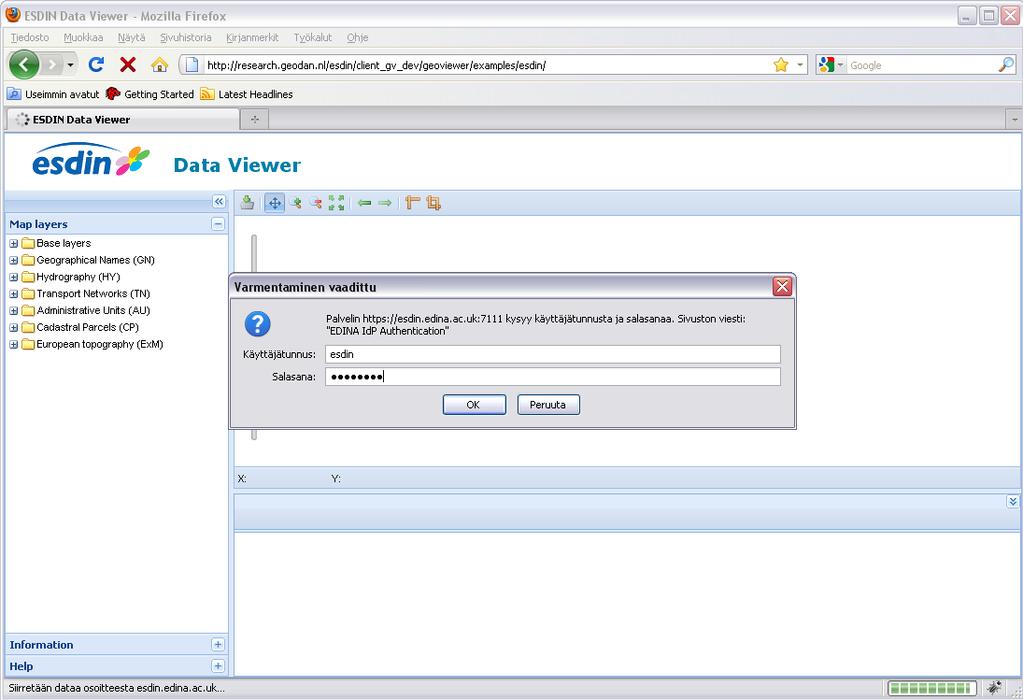Expand the Base layers tree node
1023x700 pixels.
click(14, 243)
